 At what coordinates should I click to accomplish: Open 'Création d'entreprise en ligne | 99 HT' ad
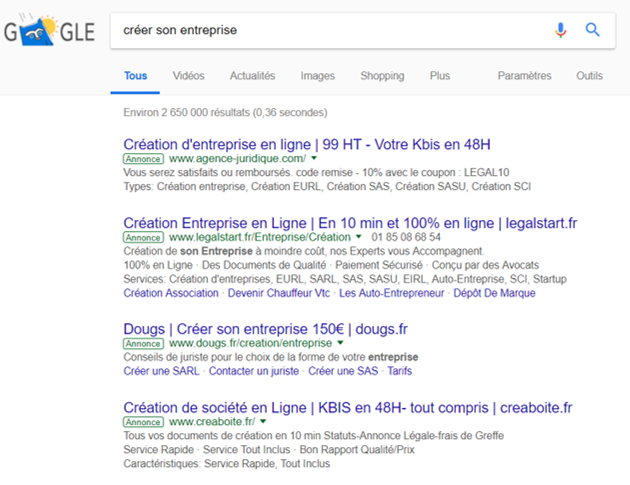pyautogui.click(x=307, y=144)
